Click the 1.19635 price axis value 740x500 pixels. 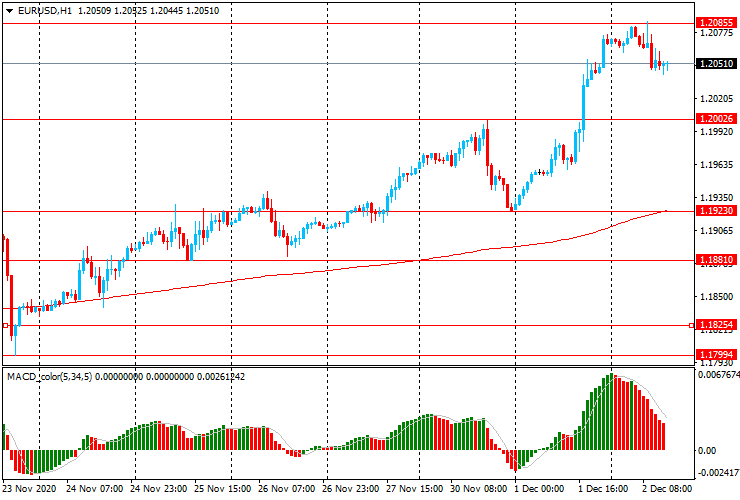[x=716, y=164]
